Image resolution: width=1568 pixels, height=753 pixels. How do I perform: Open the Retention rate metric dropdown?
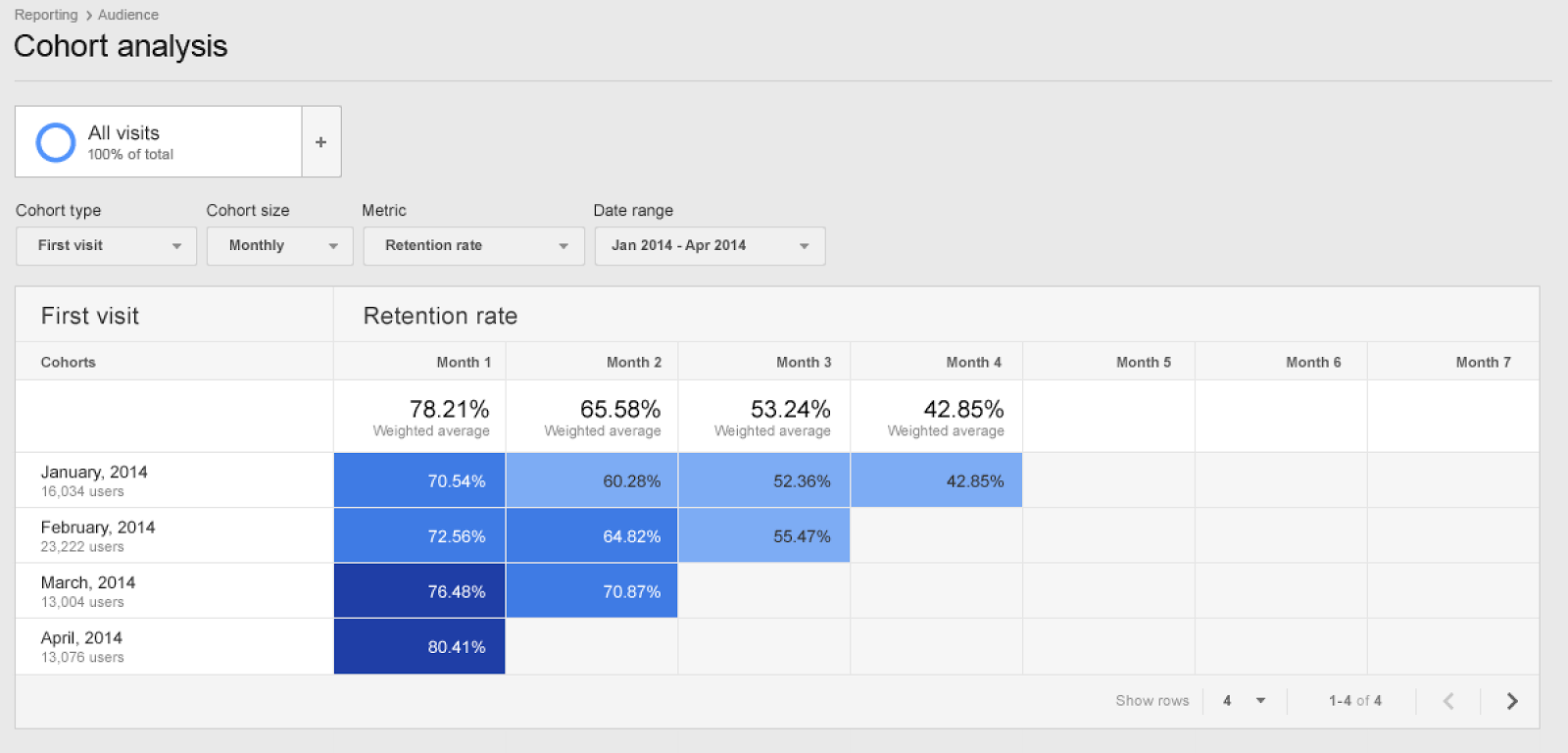pos(473,246)
